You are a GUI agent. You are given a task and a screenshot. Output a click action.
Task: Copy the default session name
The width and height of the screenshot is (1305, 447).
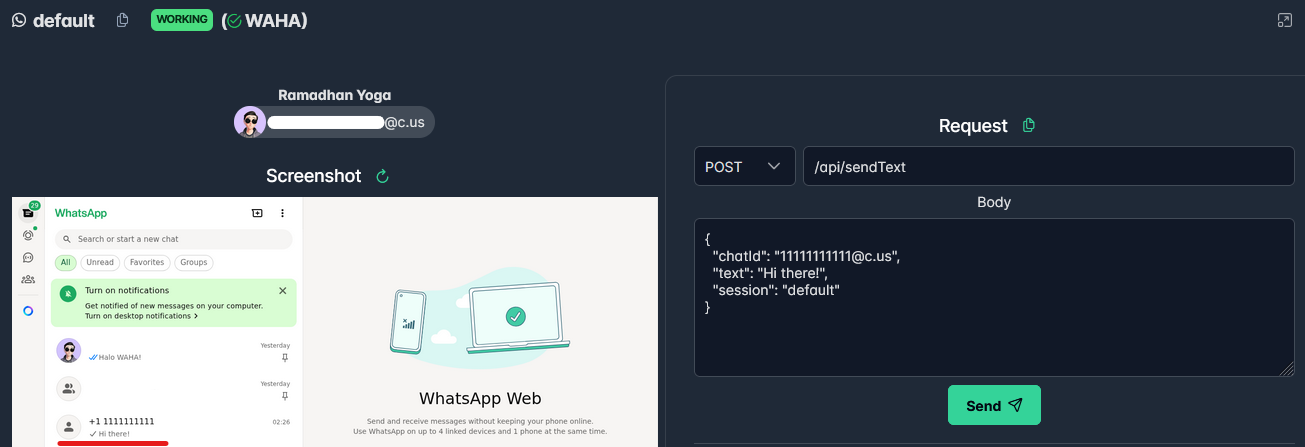tap(122, 20)
